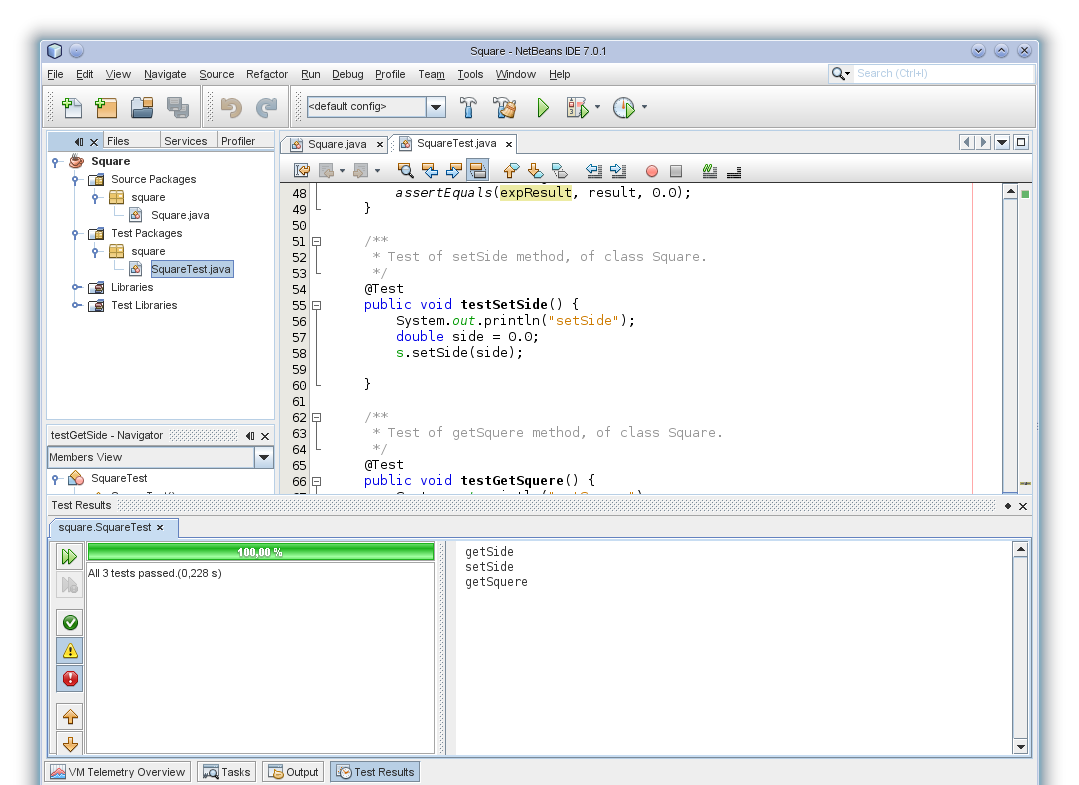Screen dimensions: 1079x785
Task: Open the Tools menu
Action: click(x=470, y=74)
